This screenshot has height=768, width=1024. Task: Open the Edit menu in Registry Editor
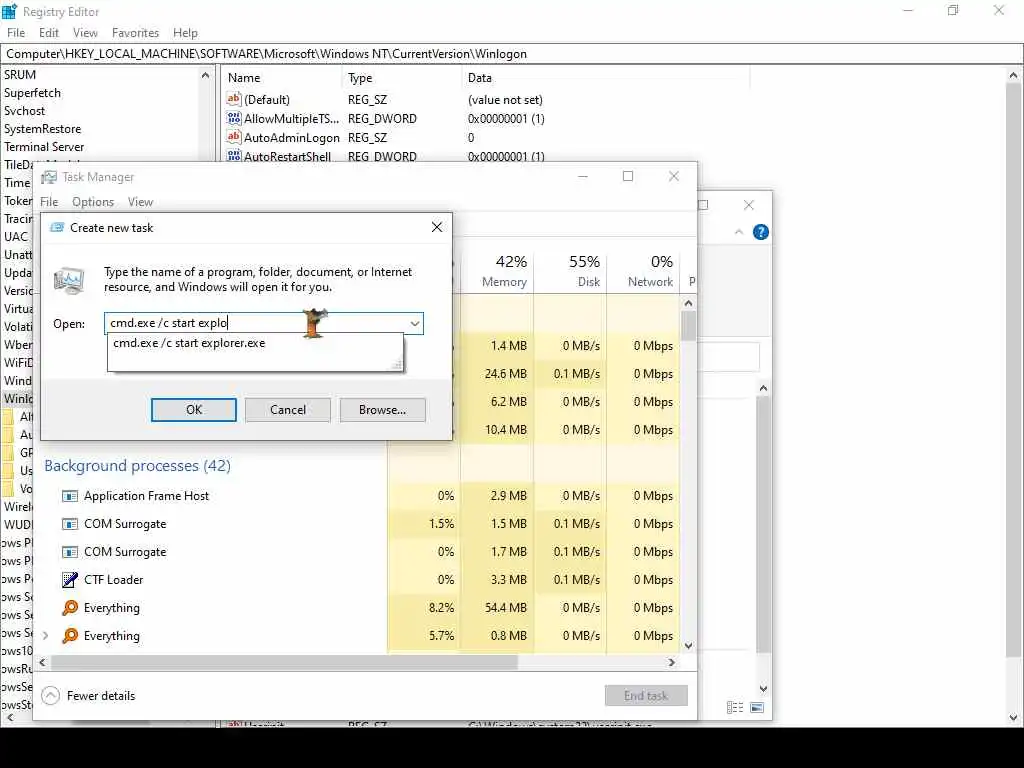pos(48,33)
